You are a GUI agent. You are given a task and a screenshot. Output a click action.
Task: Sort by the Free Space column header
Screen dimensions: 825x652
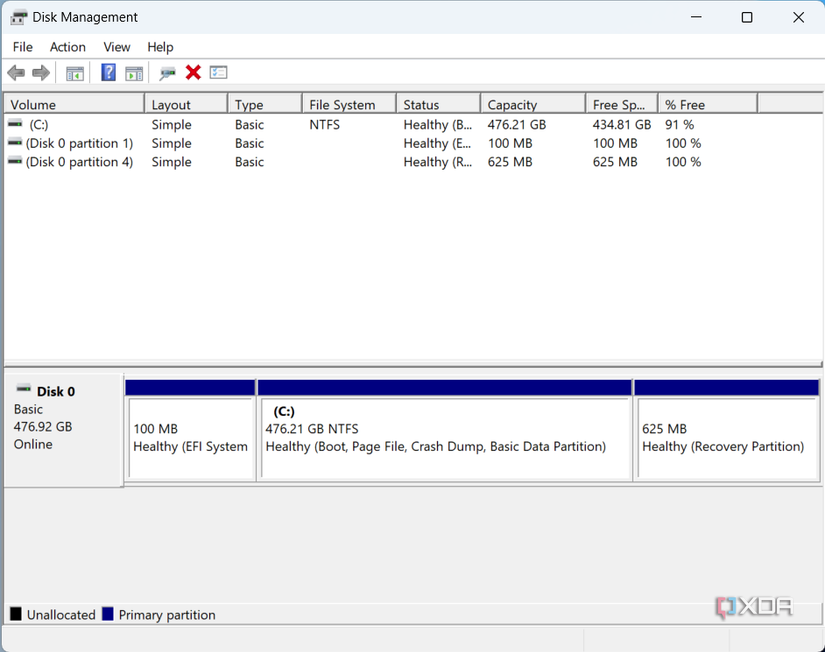tap(622, 104)
